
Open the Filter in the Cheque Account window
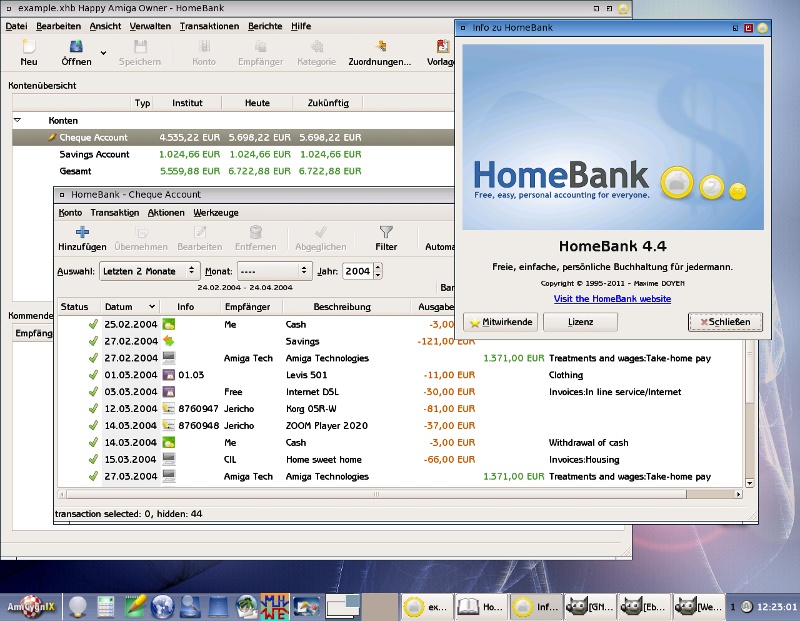tap(386, 235)
